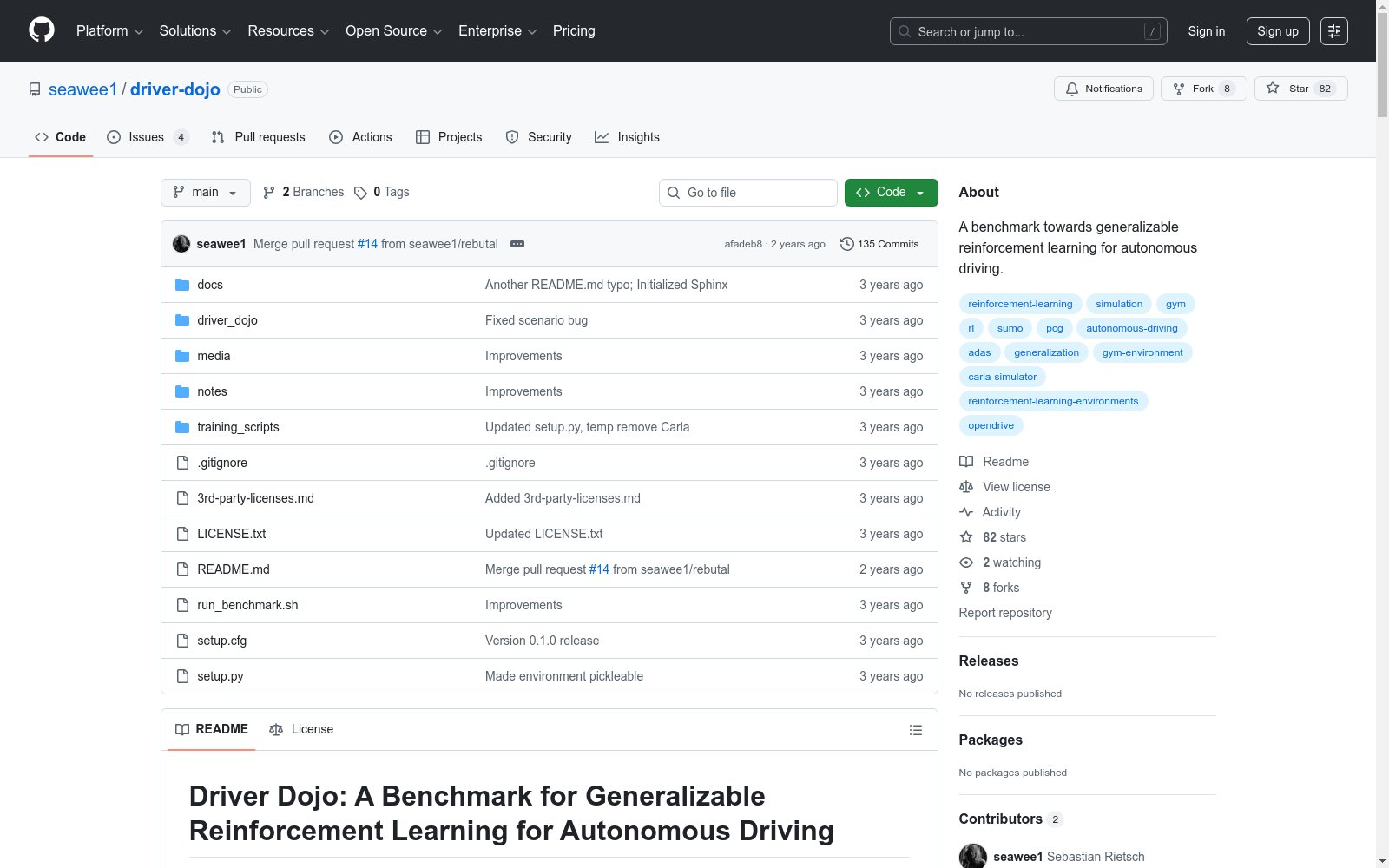
Task: Focus the Search or jump to field
Action: (1029, 31)
